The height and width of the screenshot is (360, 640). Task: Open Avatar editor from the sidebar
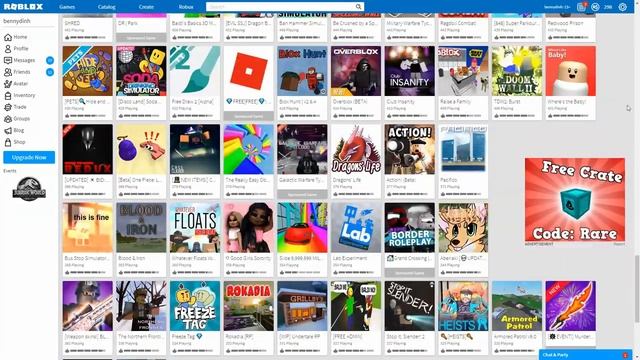click(x=16, y=84)
